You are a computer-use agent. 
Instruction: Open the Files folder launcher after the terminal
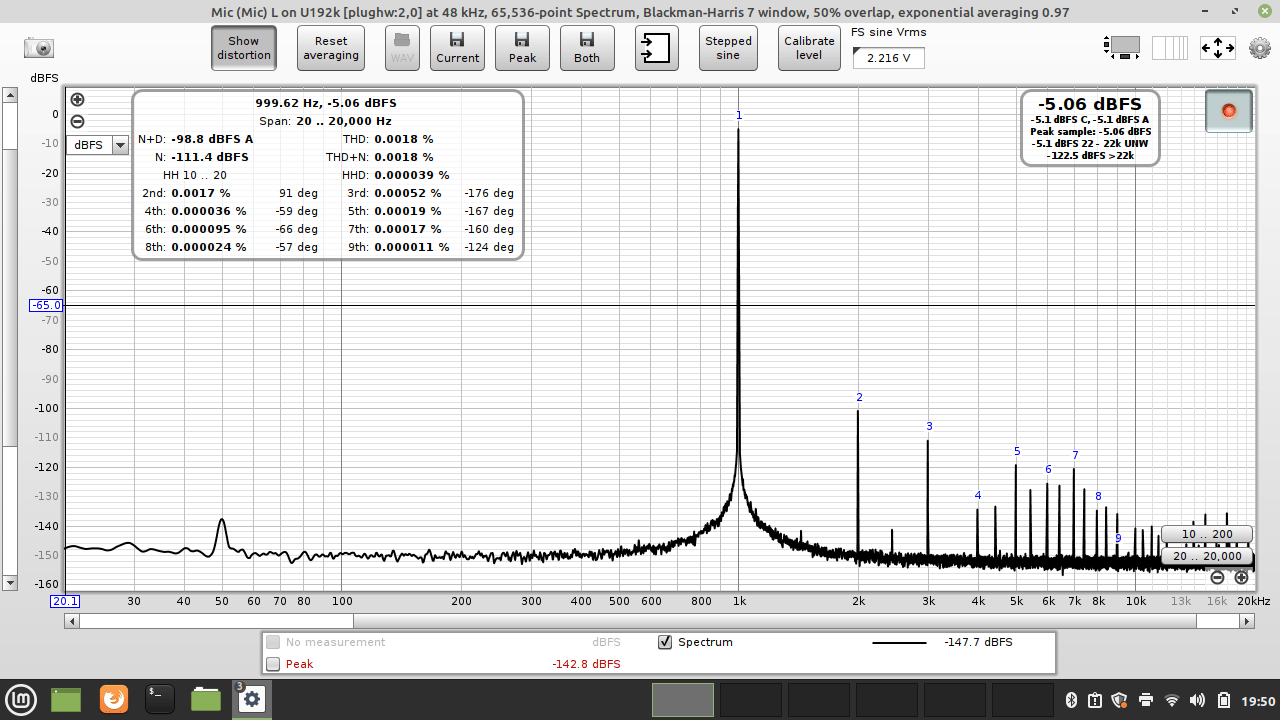coord(206,699)
